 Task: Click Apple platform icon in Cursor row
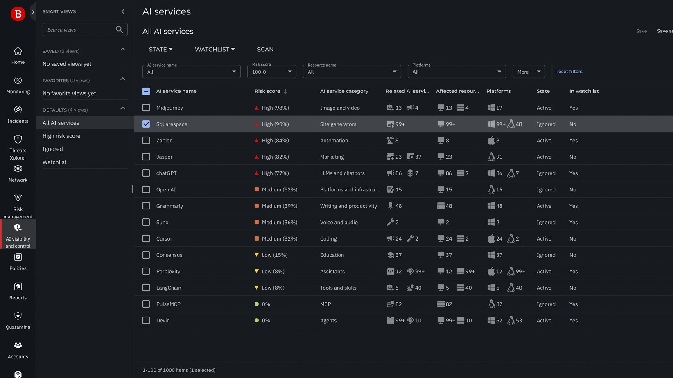click(x=491, y=239)
